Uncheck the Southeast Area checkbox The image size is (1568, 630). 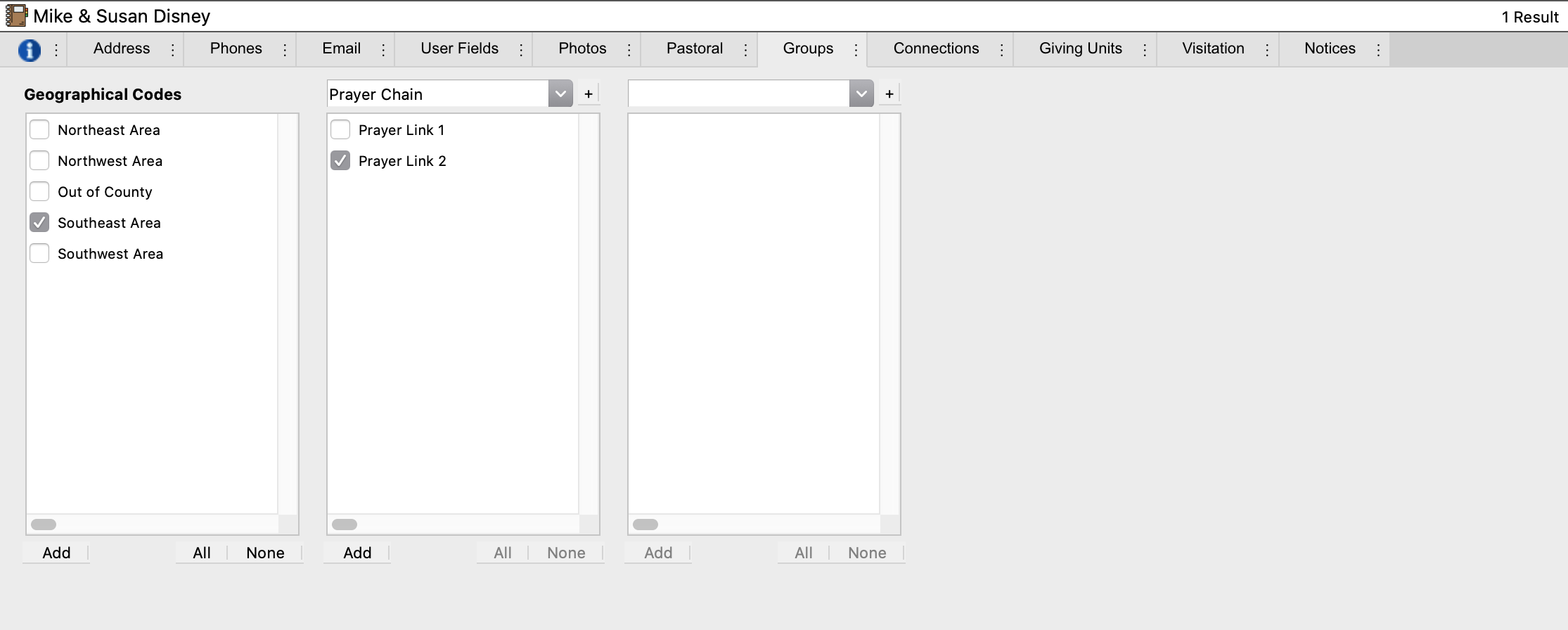click(39, 223)
